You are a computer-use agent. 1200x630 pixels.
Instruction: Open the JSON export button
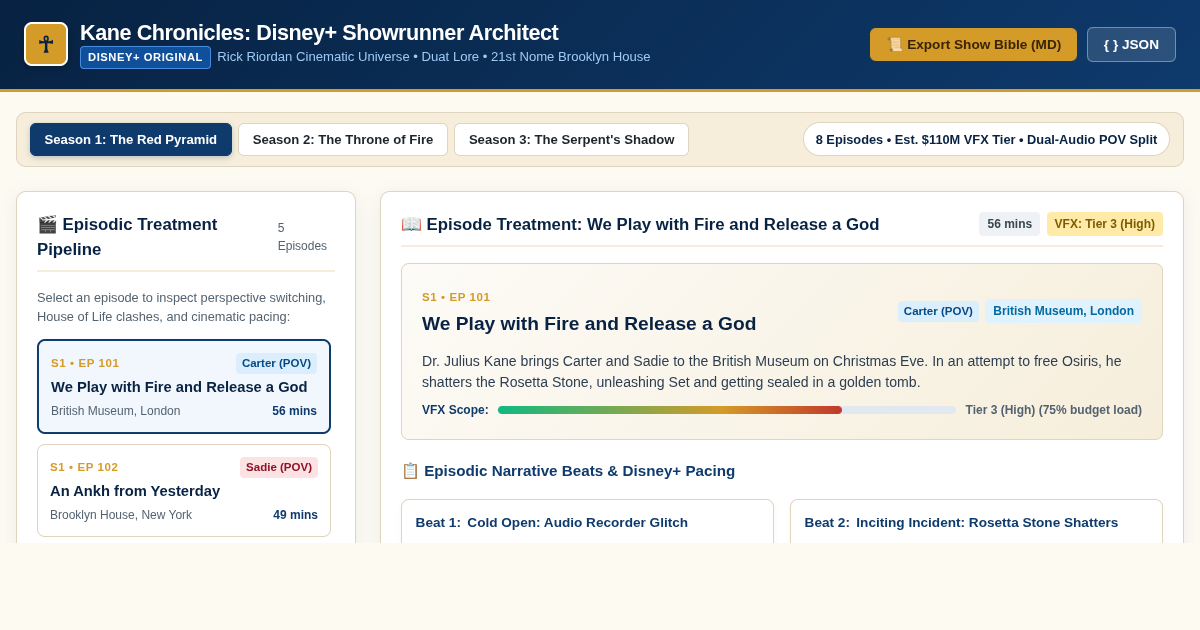(1131, 44)
